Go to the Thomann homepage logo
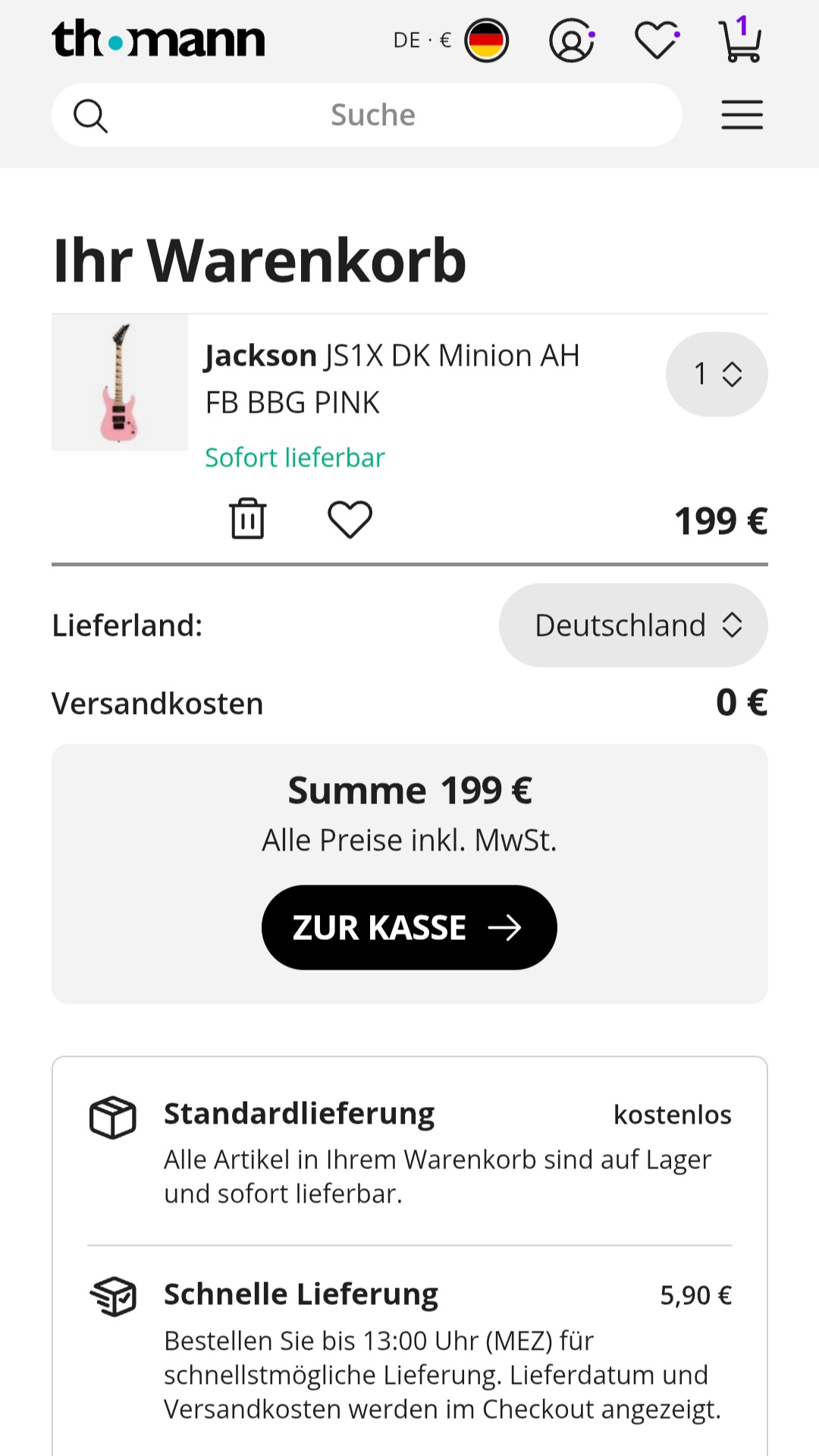 158,39
